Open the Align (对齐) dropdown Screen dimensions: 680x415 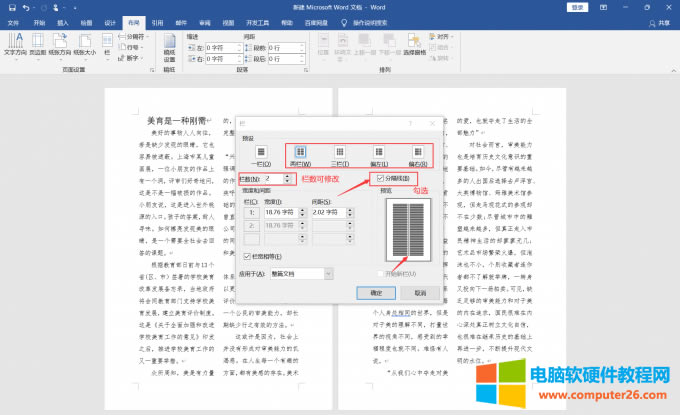point(441,36)
